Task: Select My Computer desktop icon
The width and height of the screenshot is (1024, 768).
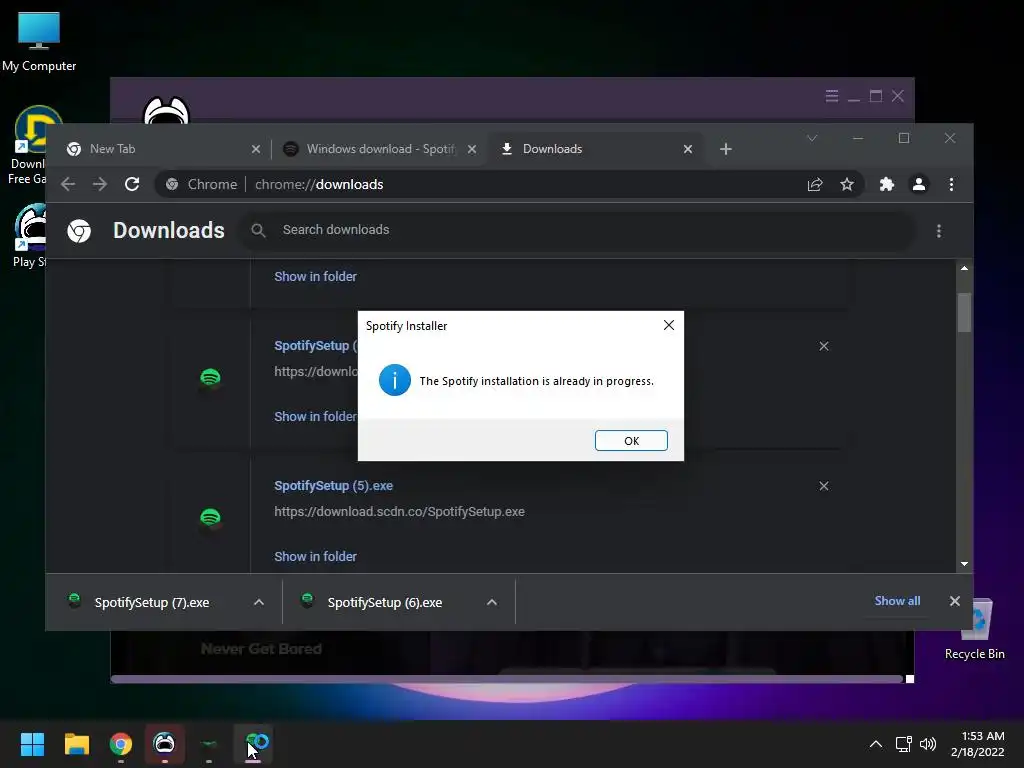Action: coord(39,42)
